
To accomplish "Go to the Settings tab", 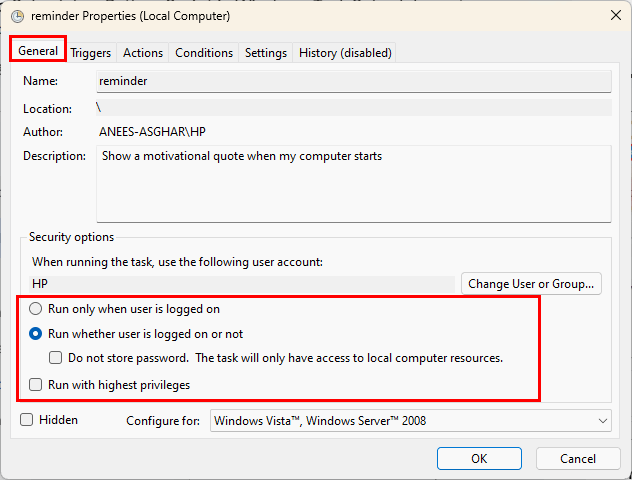I will pyautogui.click(x=266, y=53).
